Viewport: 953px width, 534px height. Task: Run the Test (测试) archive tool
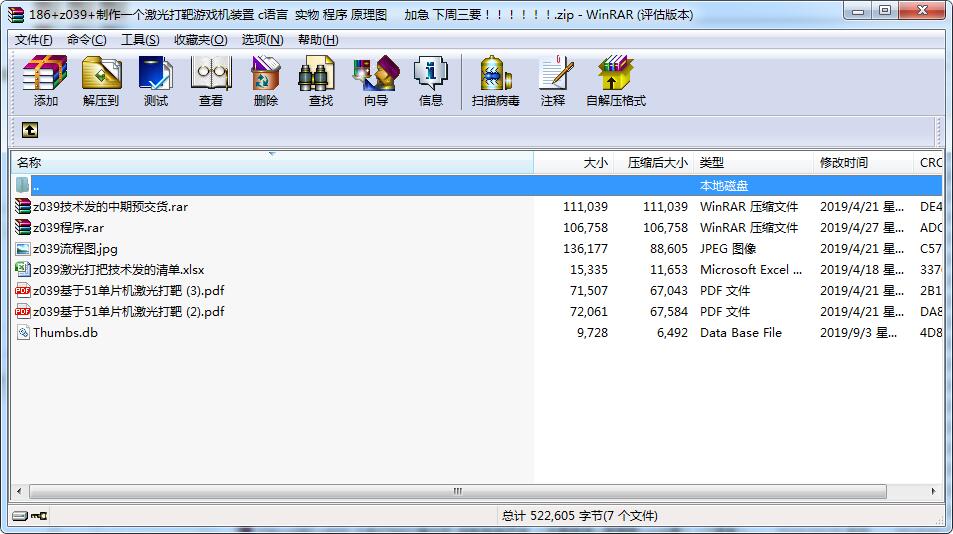pyautogui.click(x=156, y=81)
